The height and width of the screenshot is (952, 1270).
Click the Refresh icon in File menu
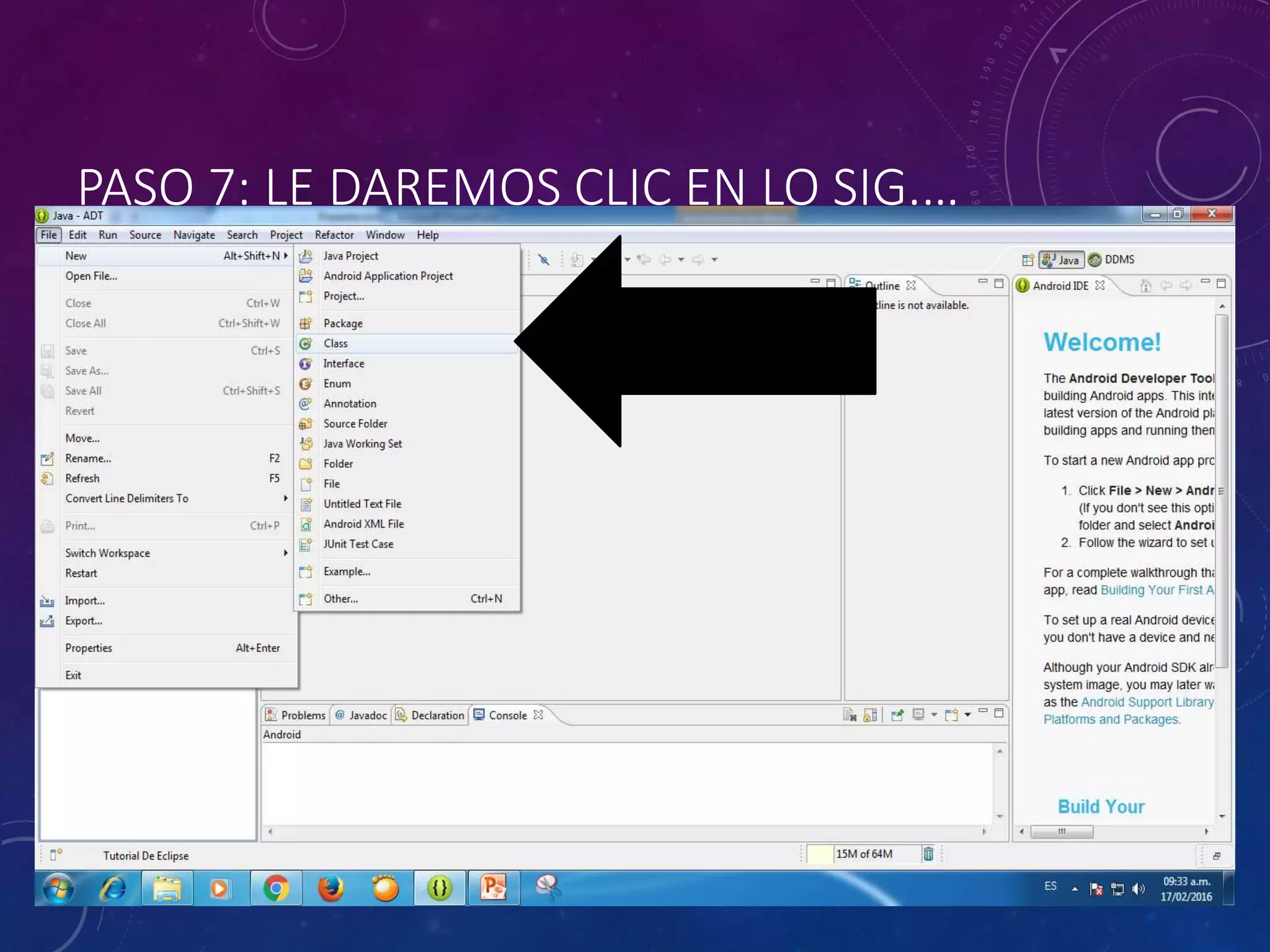(47, 478)
